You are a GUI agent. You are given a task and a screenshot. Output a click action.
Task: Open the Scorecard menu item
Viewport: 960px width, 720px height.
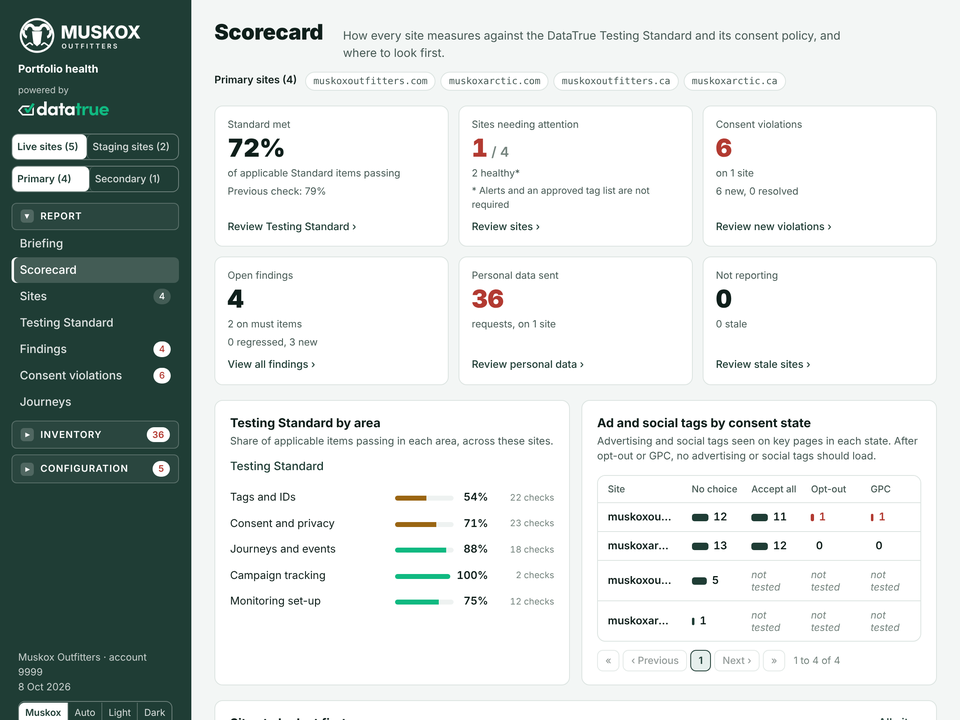click(x=95, y=270)
